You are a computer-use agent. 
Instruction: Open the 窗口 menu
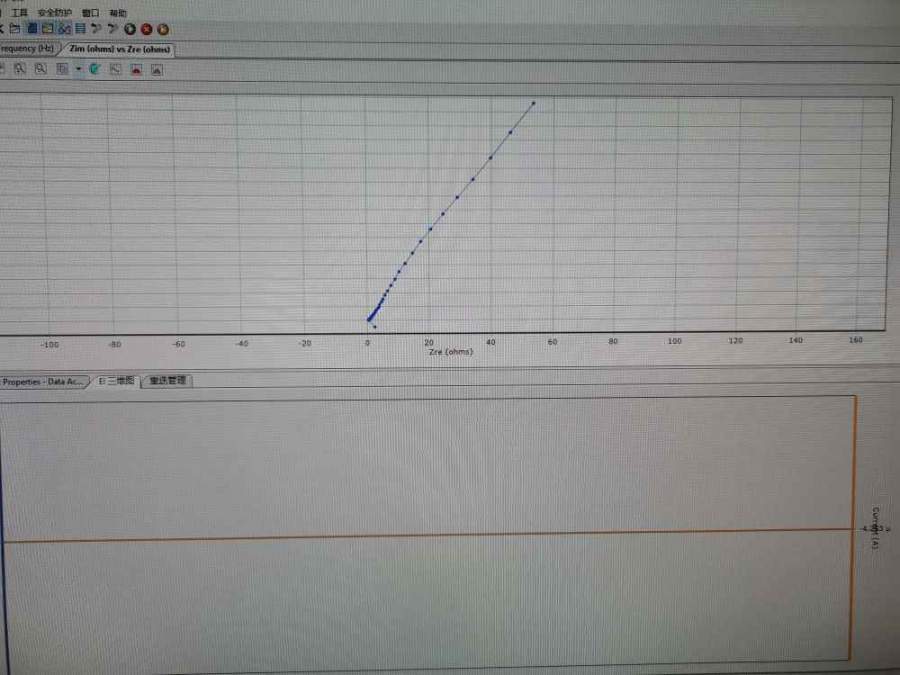(90, 13)
